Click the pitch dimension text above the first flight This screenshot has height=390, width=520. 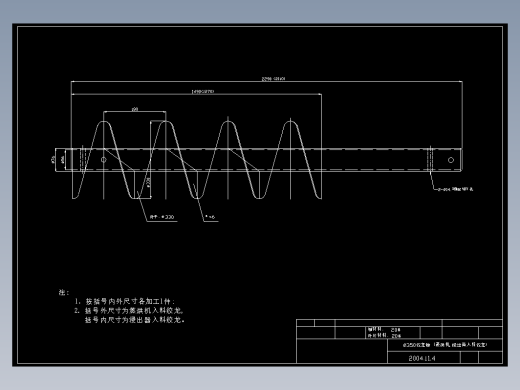[135, 109]
